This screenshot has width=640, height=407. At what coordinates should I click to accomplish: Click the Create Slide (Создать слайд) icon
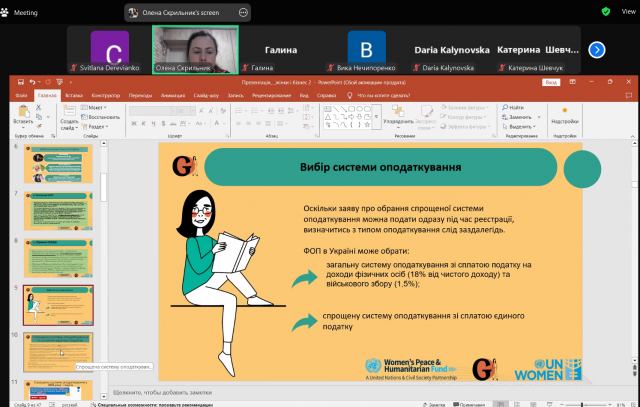pyautogui.click(x=68, y=110)
